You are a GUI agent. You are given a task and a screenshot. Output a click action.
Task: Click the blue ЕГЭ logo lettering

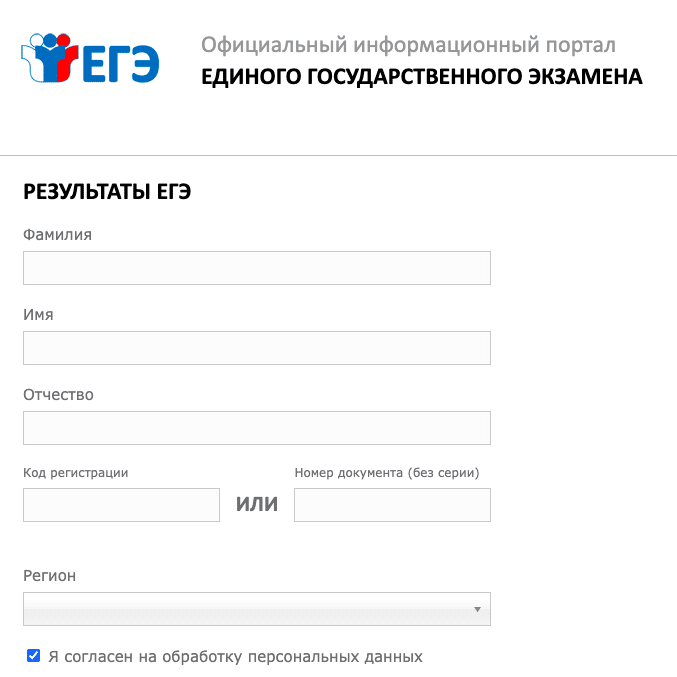(x=121, y=64)
